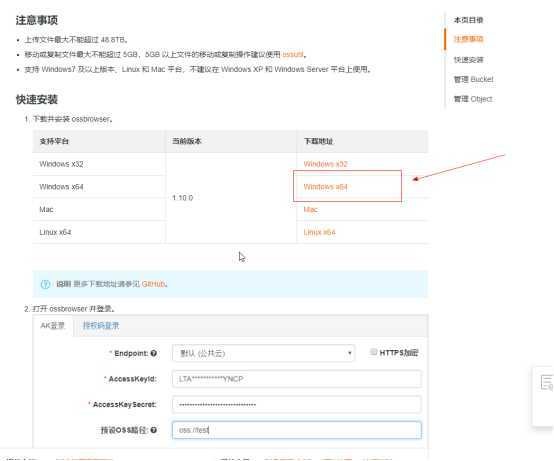Jump to 管理 Object in page contents
Image resolution: width=554 pixels, height=461 pixels.
point(473,99)
